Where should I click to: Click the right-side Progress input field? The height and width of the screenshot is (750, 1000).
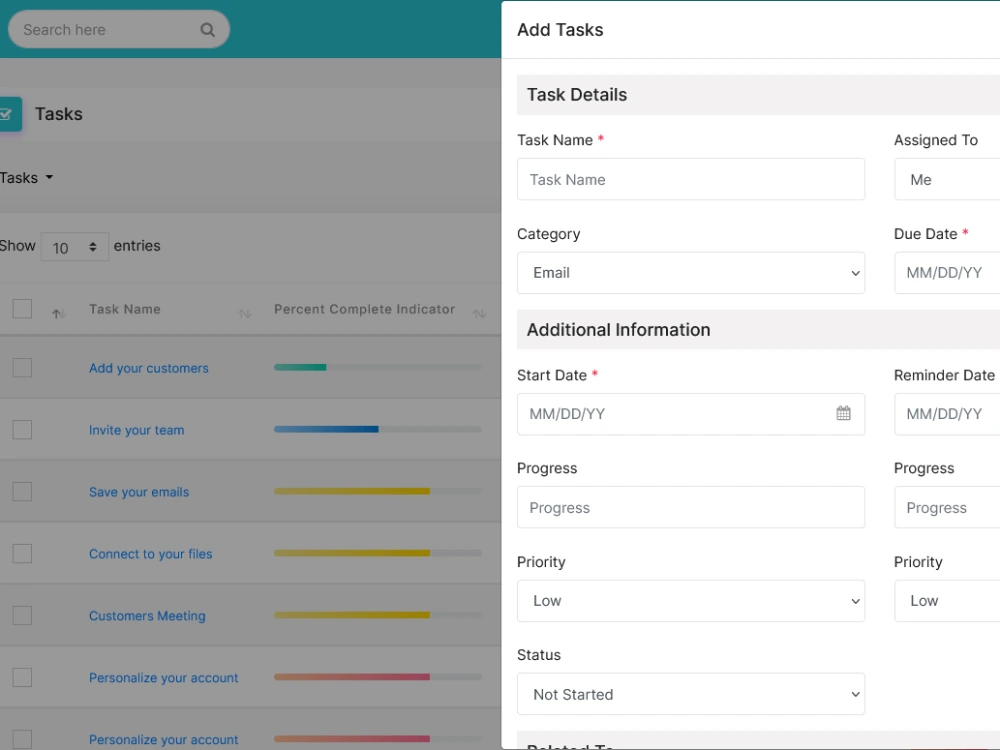point(947,507)
